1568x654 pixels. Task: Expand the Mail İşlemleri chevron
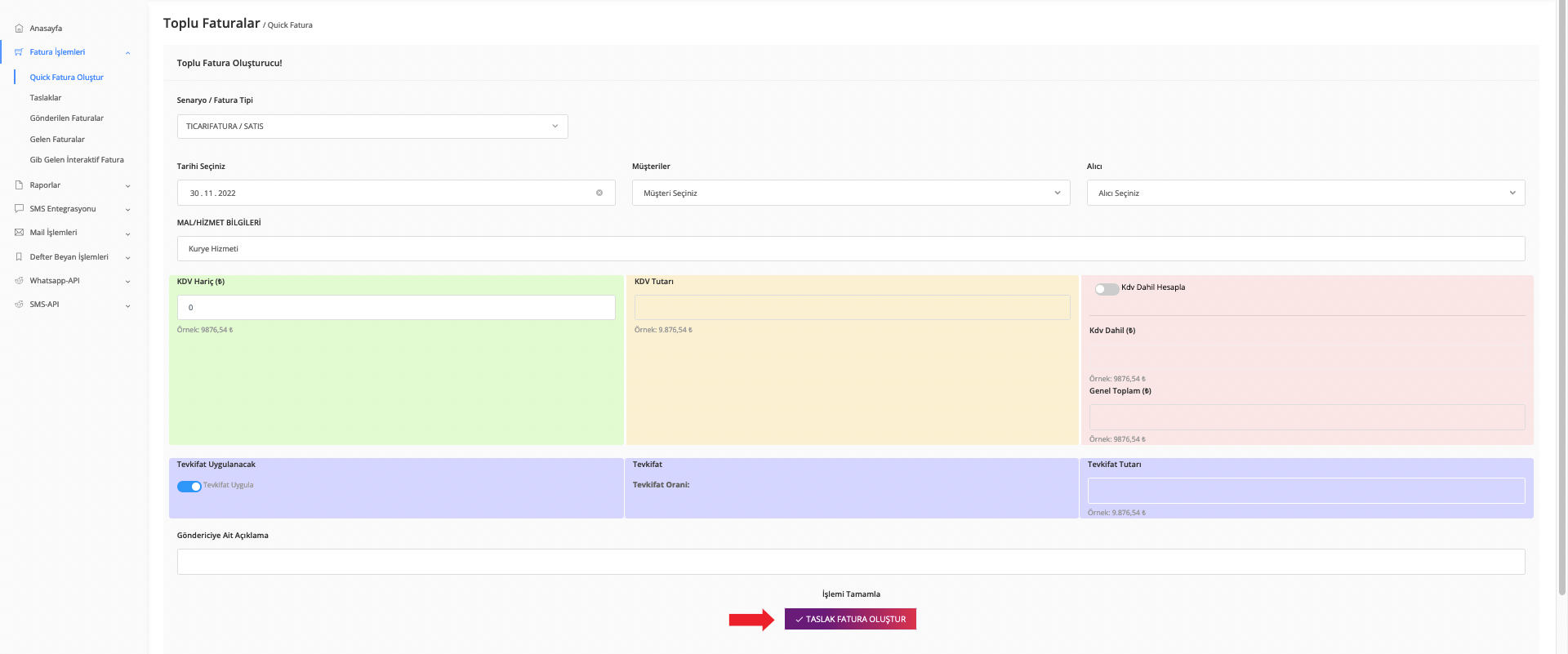point(128,234)
